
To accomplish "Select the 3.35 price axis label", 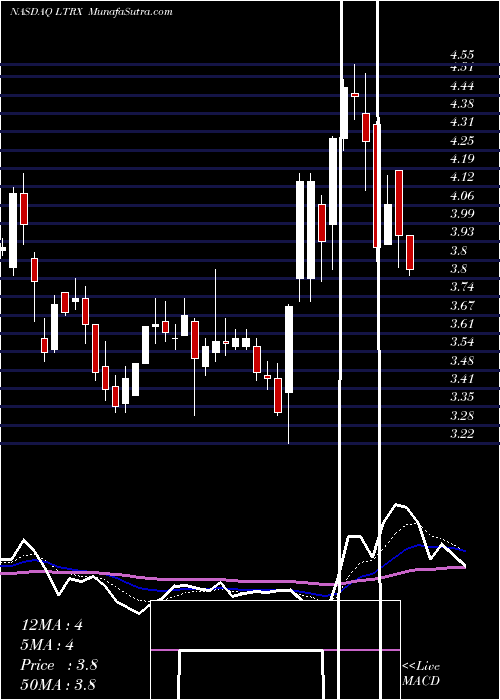I will pos(462,397).
